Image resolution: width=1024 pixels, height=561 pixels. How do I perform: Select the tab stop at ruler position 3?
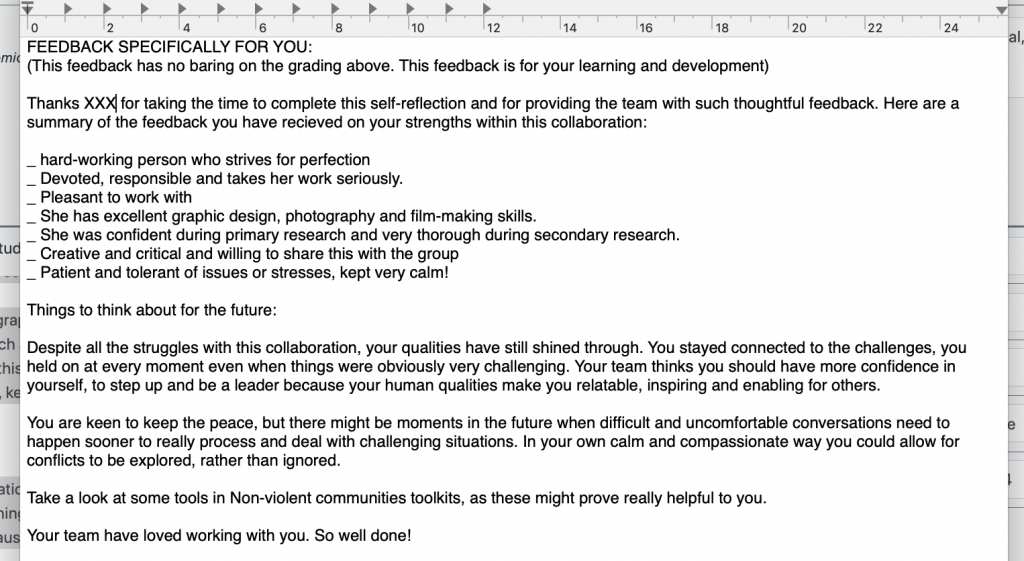coord(144,8)
